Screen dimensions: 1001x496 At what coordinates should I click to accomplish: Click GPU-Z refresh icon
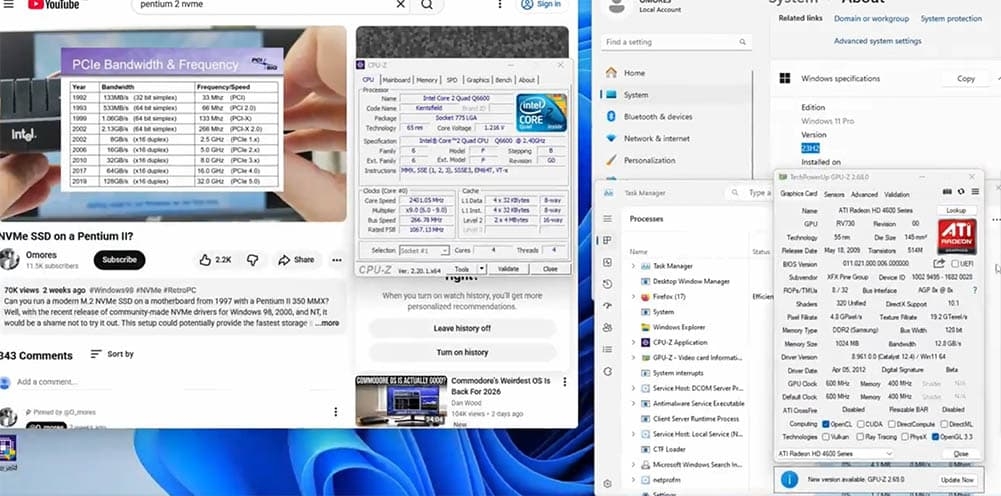pyautogui.click(x=961, y=192)
